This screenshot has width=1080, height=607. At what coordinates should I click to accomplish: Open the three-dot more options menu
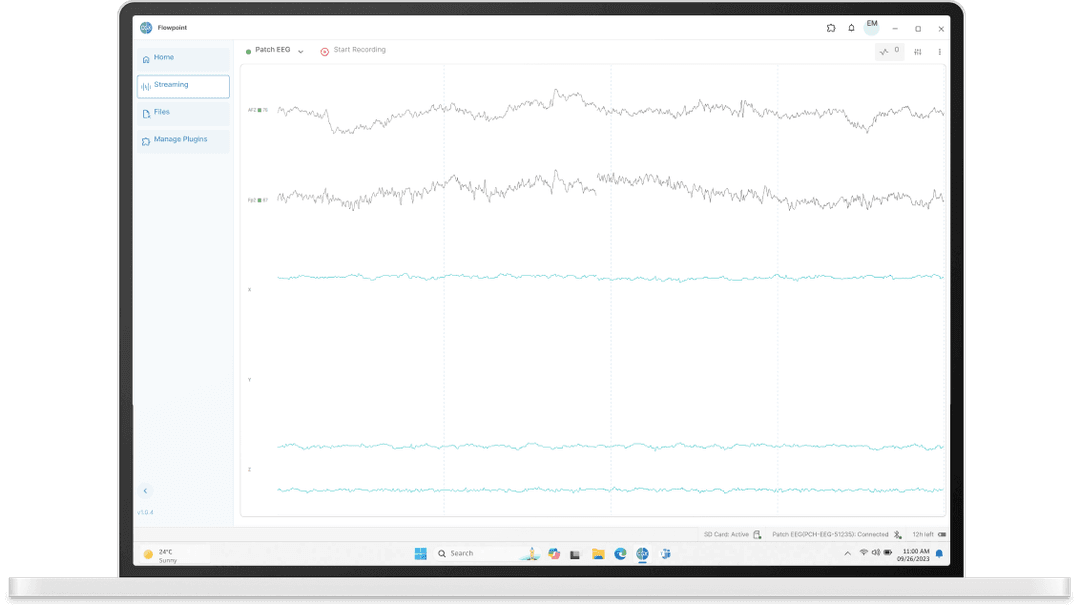coord(939,52)
